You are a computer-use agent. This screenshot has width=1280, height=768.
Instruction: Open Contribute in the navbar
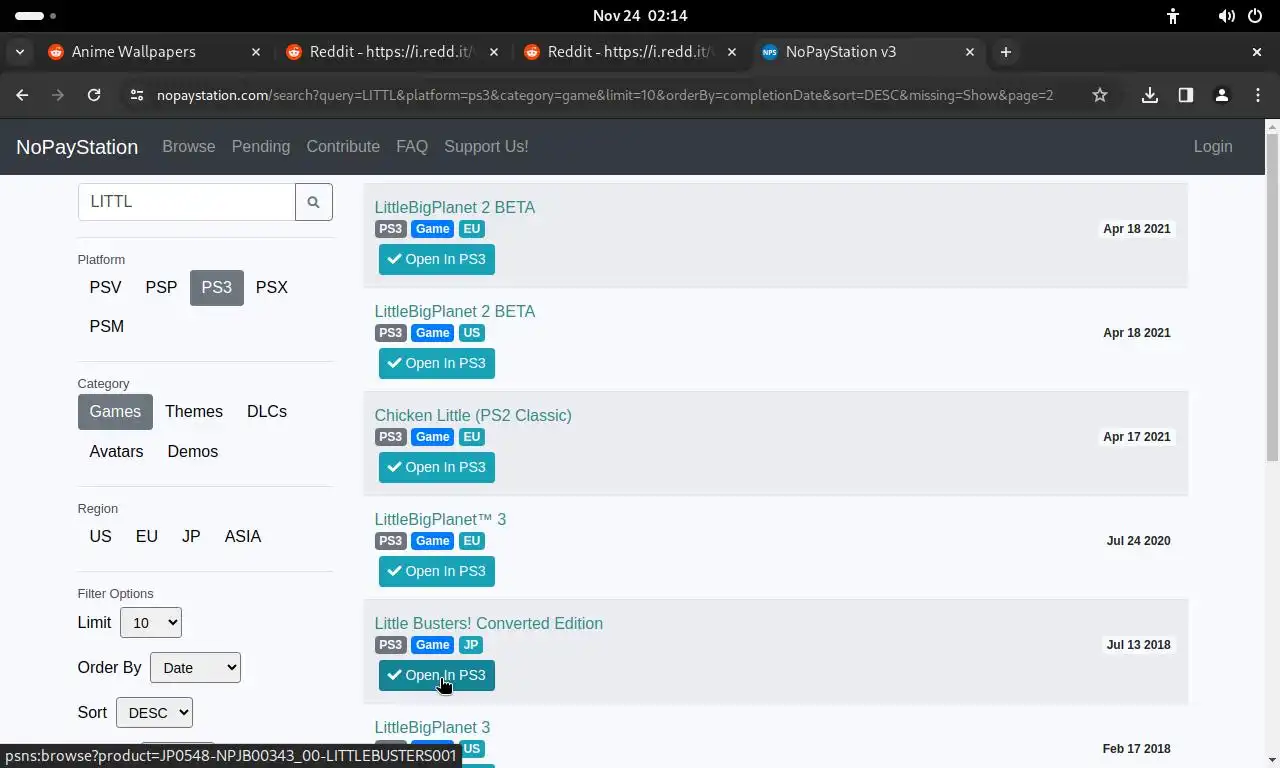343,146
